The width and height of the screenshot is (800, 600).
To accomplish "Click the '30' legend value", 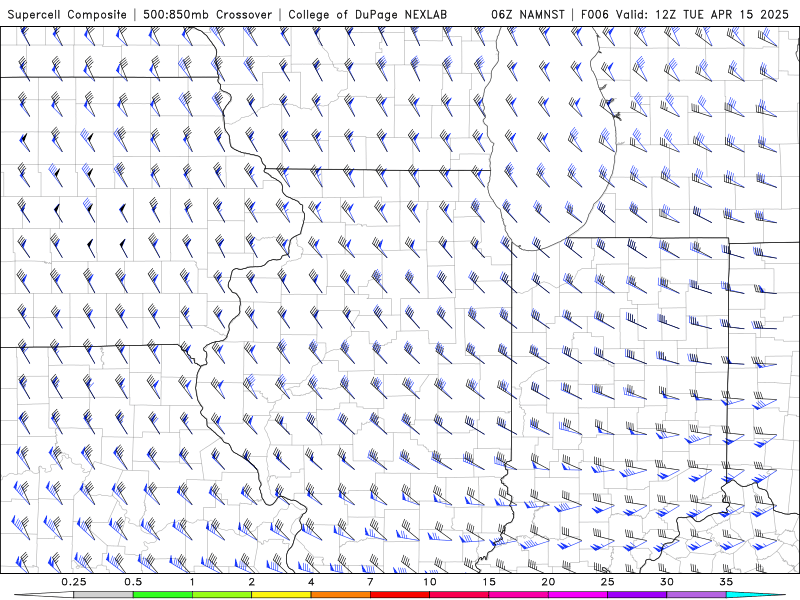I will click(666, 582).
